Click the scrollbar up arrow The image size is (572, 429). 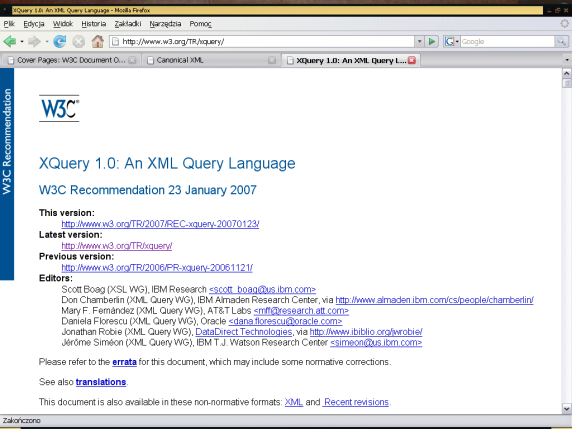click(x=567, y=73)
